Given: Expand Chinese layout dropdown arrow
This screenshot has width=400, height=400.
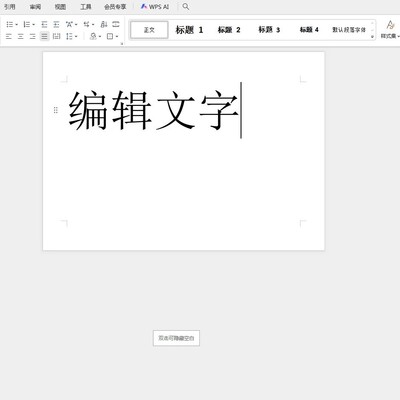Looking at the screenshot, I should tap(76, 25).
